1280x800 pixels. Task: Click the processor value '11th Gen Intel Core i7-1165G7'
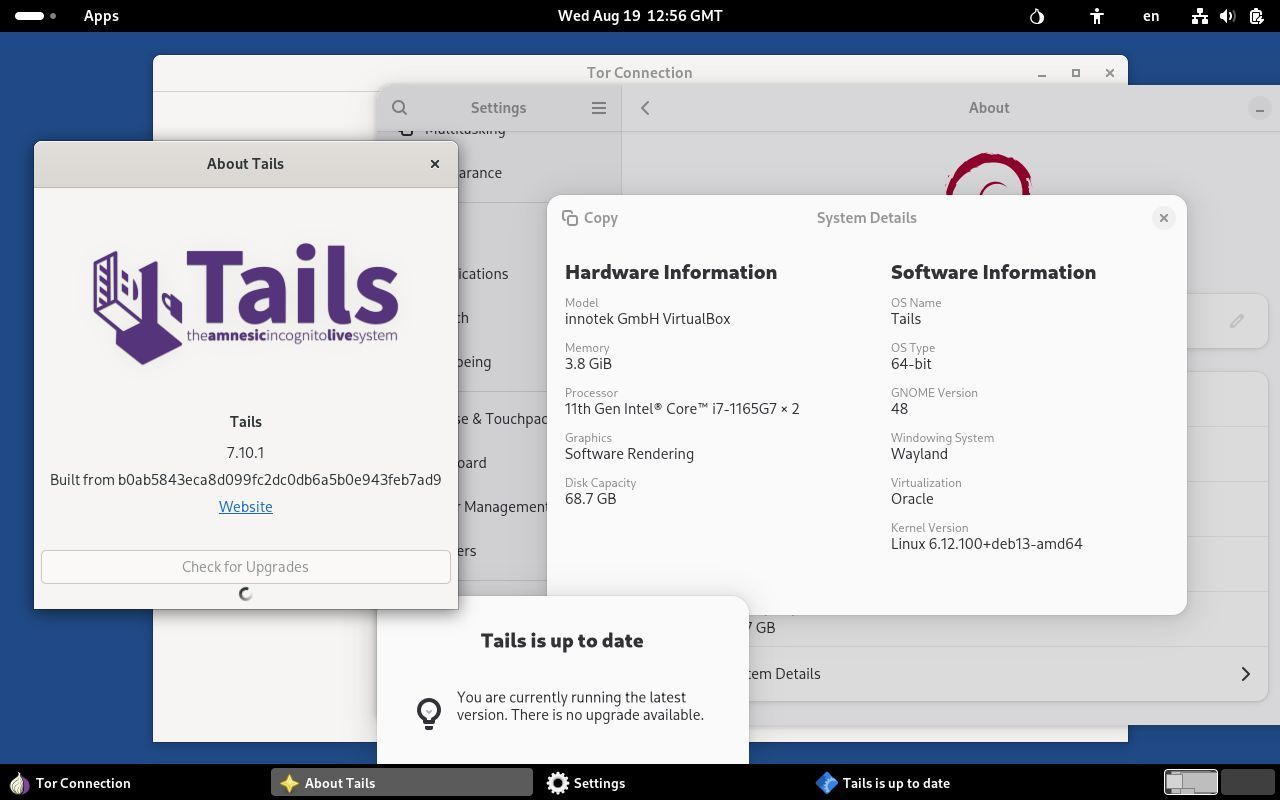pos(682,409)
